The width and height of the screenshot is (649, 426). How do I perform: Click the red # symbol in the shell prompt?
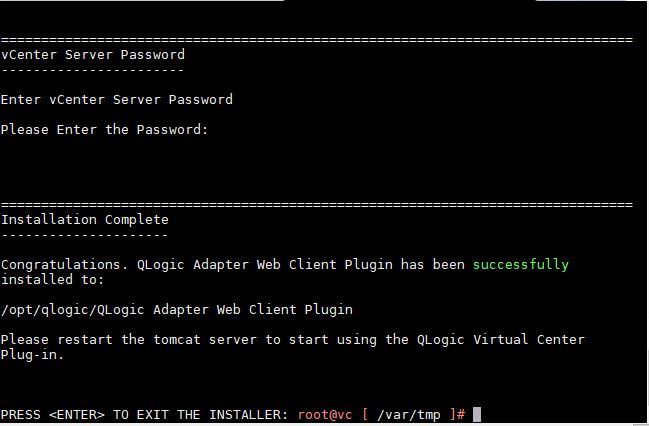[462, 415]
